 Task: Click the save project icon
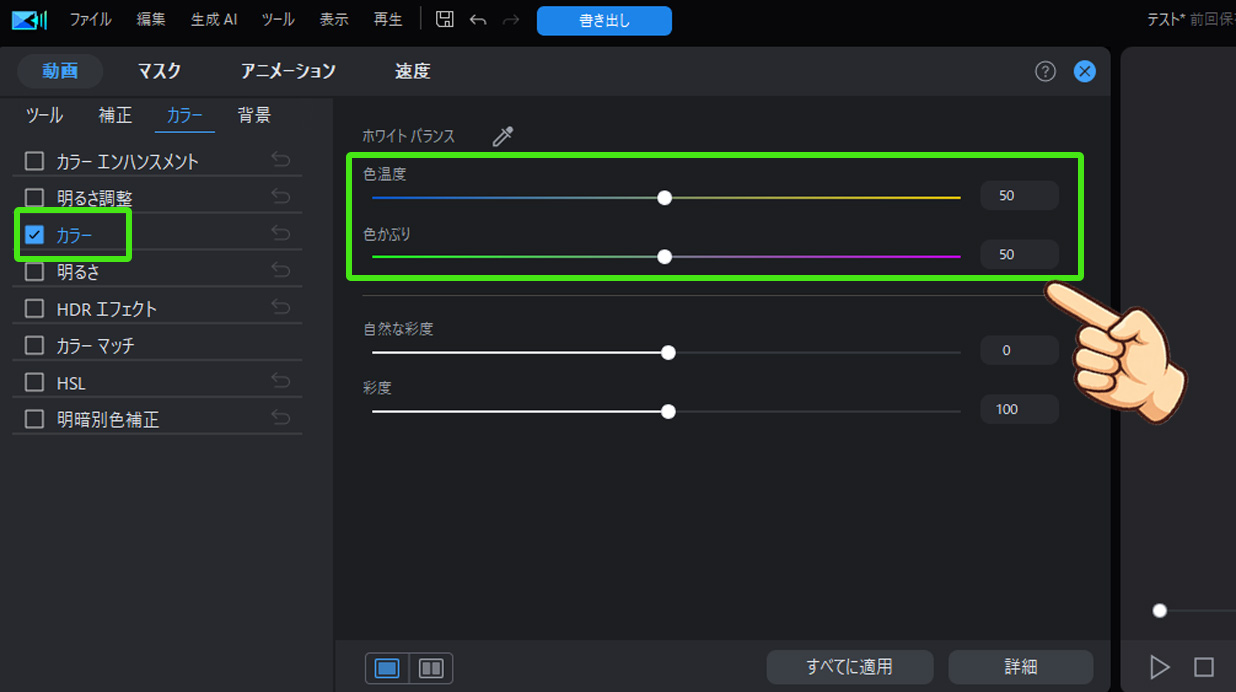444,18
